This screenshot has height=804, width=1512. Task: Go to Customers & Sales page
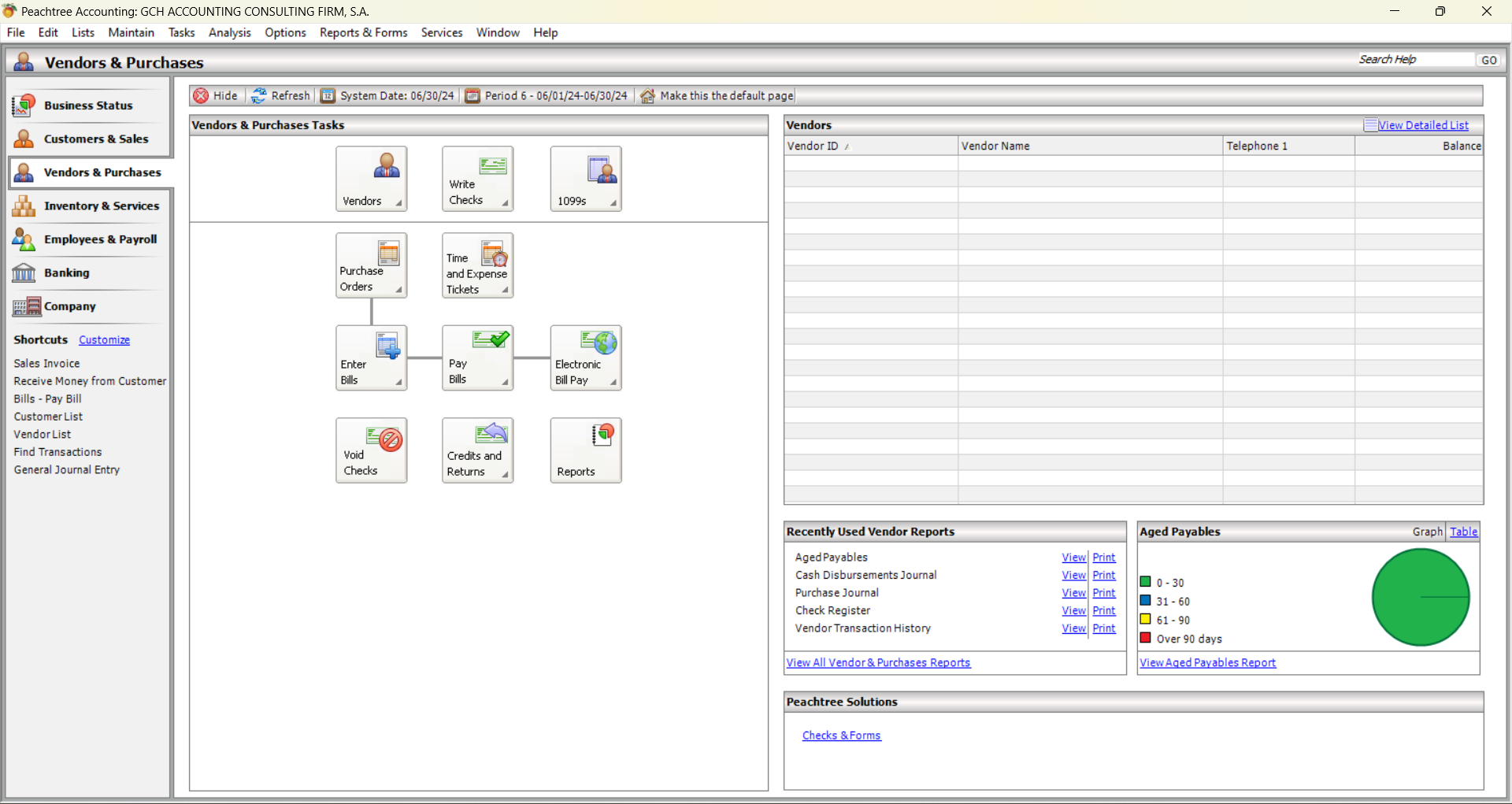89,139
